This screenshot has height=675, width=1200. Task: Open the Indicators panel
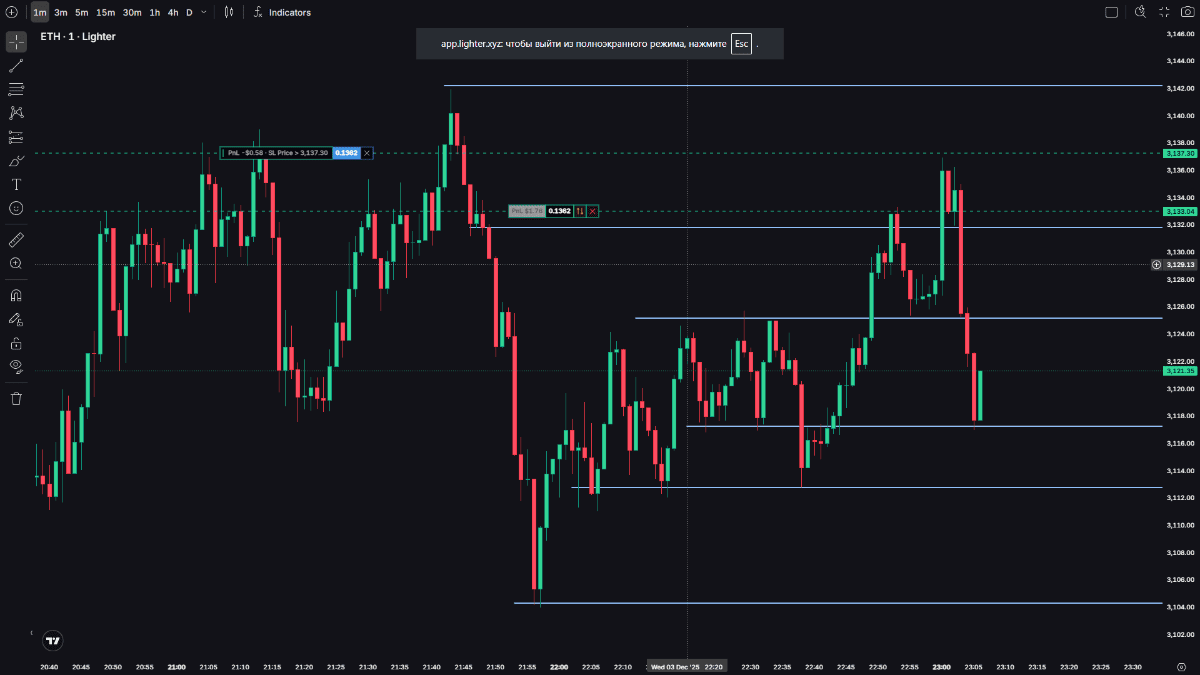(x=282, y=12)
